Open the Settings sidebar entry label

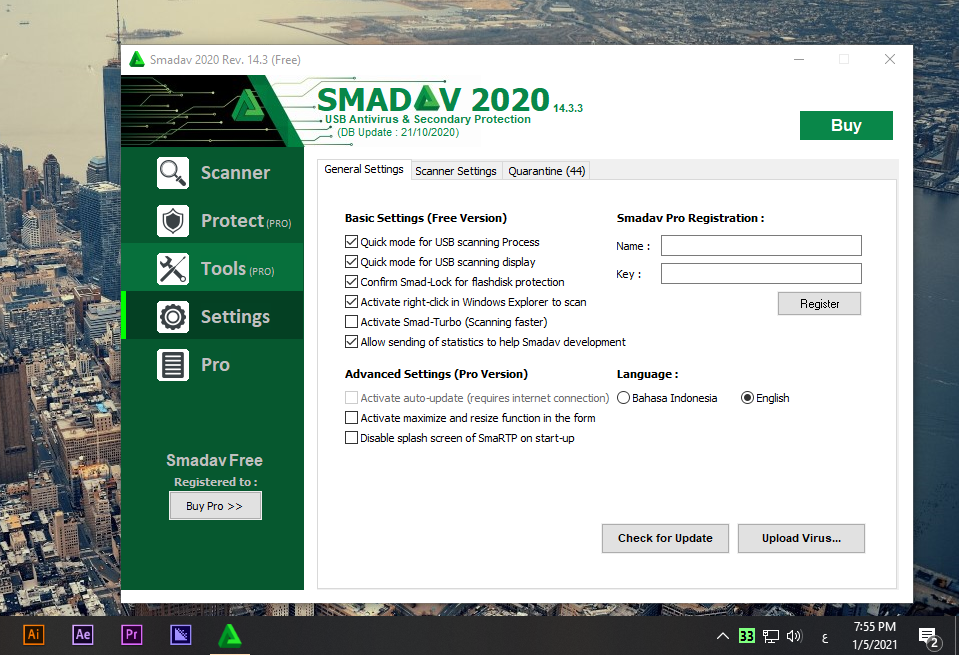pyautogui.click(x=235, y=317)
